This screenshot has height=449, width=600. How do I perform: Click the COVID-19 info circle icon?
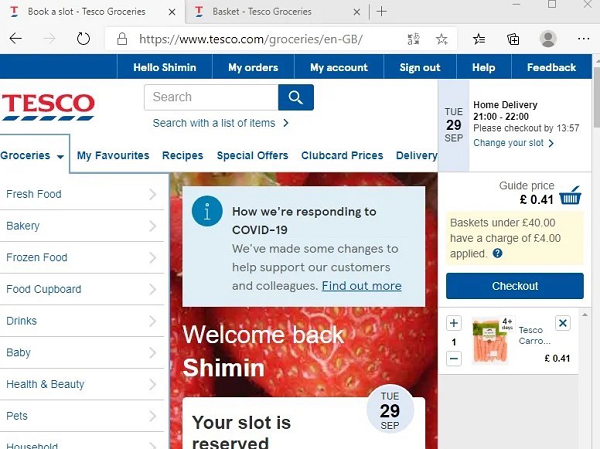[x=207, y=211]
